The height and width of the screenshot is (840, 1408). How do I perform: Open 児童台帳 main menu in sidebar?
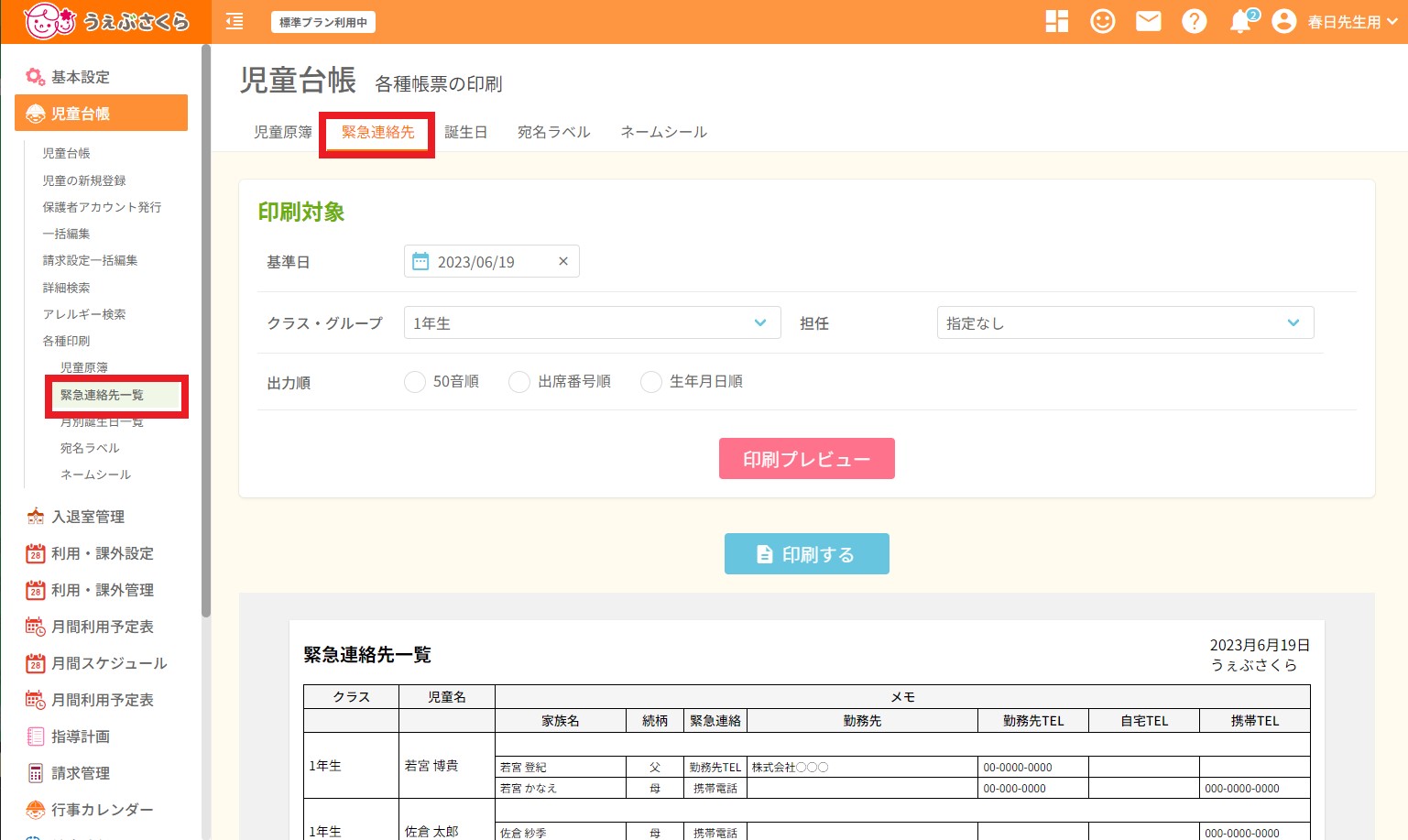tap(101, 113)
